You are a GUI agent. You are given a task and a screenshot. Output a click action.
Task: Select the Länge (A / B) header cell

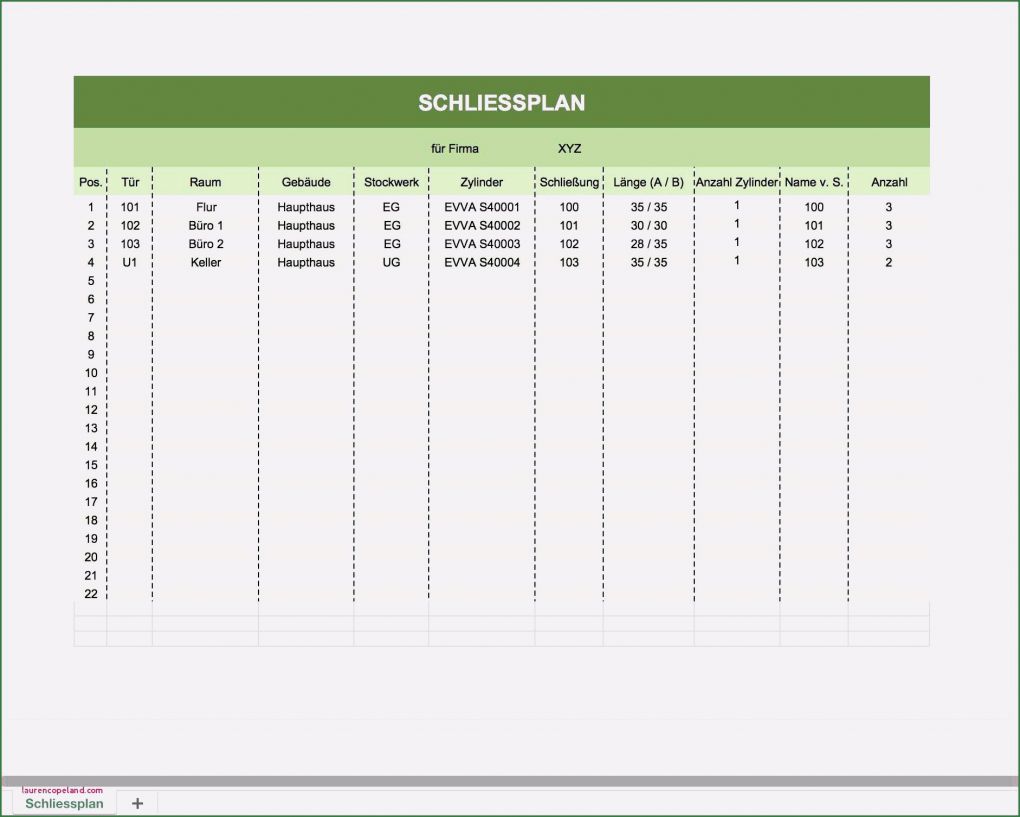649,182
